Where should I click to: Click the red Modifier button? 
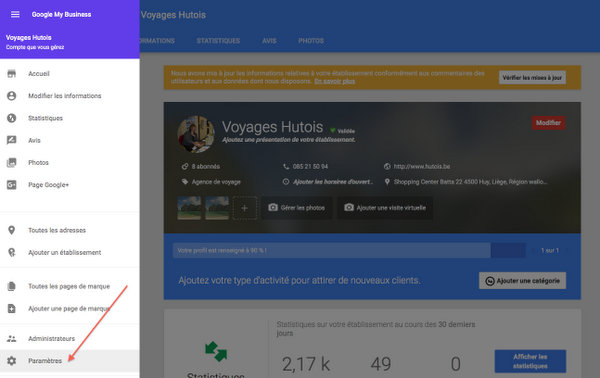(548, 123)
